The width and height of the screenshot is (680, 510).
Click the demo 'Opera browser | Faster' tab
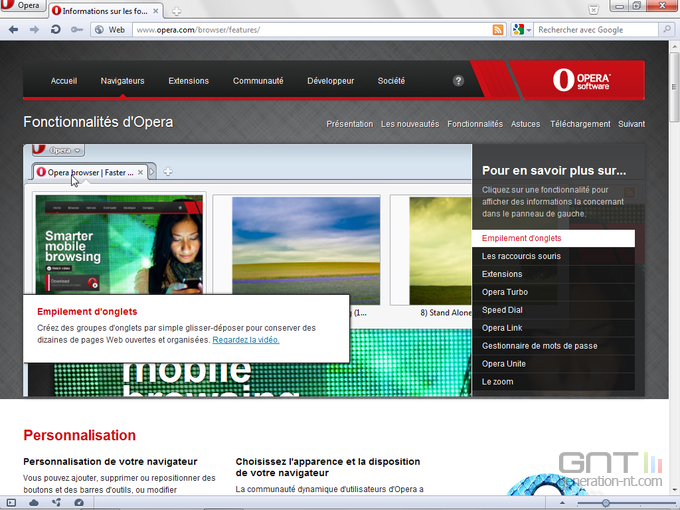90,172
